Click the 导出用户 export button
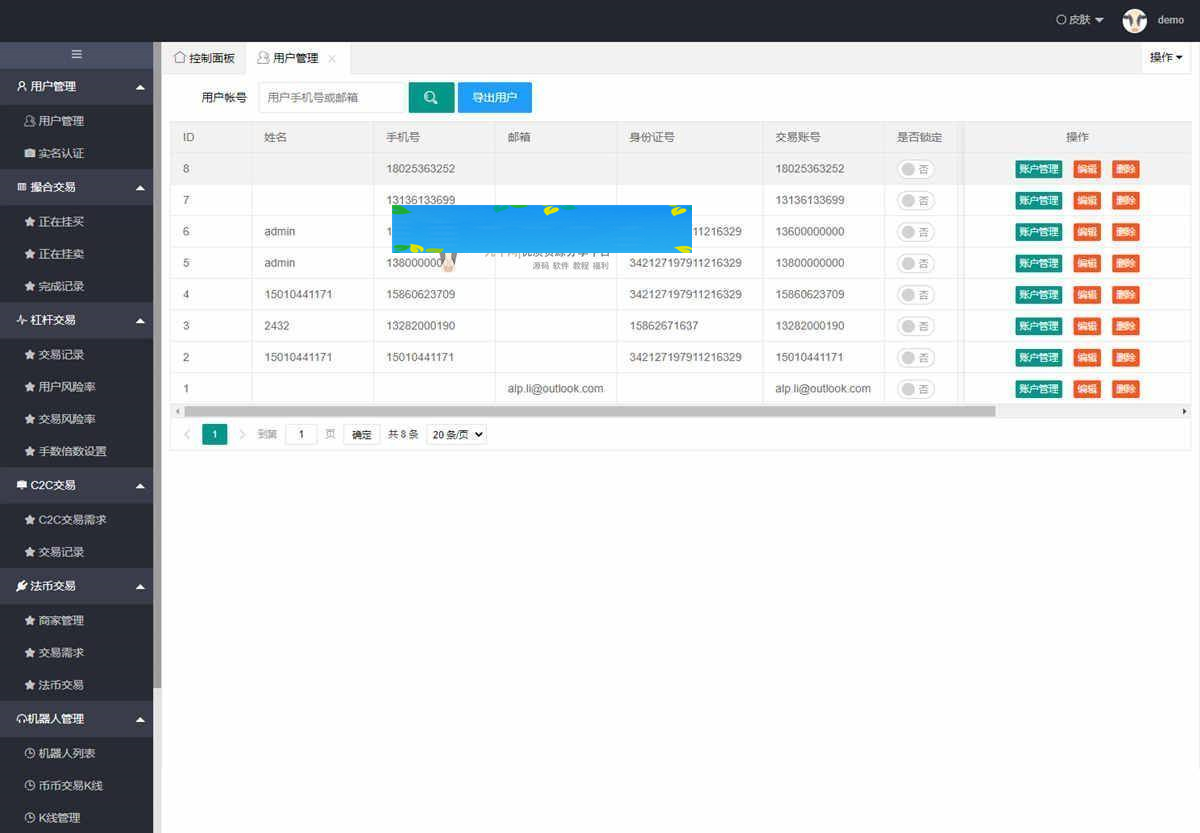The height and width of the screenshot is (833, 1200). (x=494, y=97)
